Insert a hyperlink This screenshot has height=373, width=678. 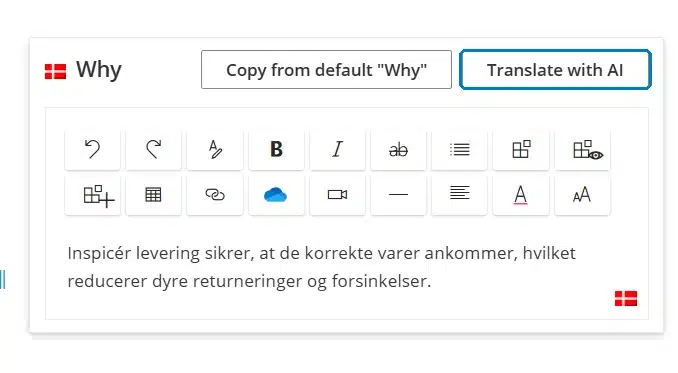[x=215, y=195]
